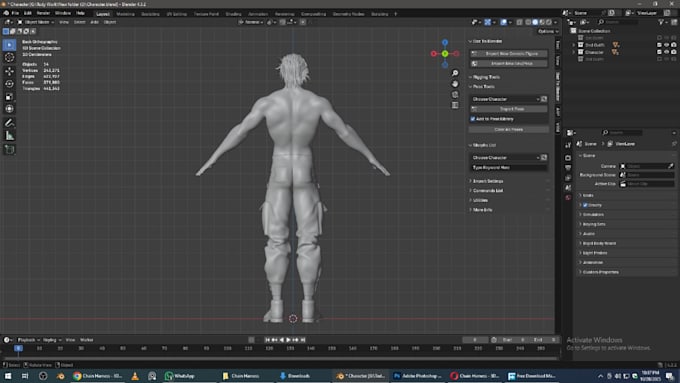Open the Output properties tab icon

click(x=568, y=168)
